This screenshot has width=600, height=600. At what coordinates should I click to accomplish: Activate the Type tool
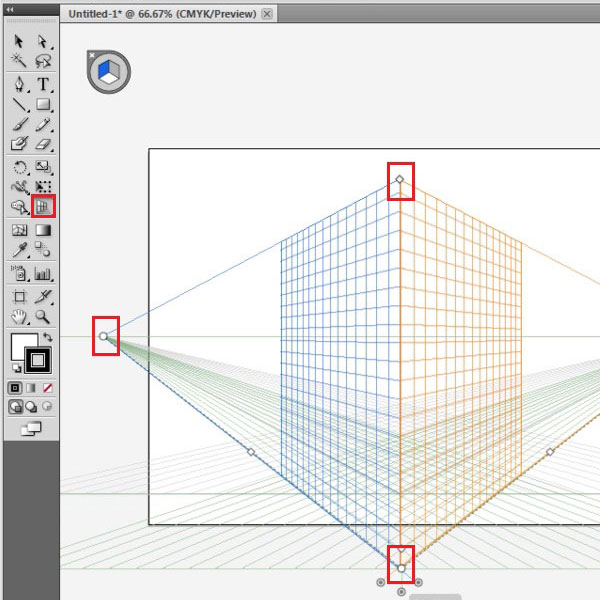point(43,84)
